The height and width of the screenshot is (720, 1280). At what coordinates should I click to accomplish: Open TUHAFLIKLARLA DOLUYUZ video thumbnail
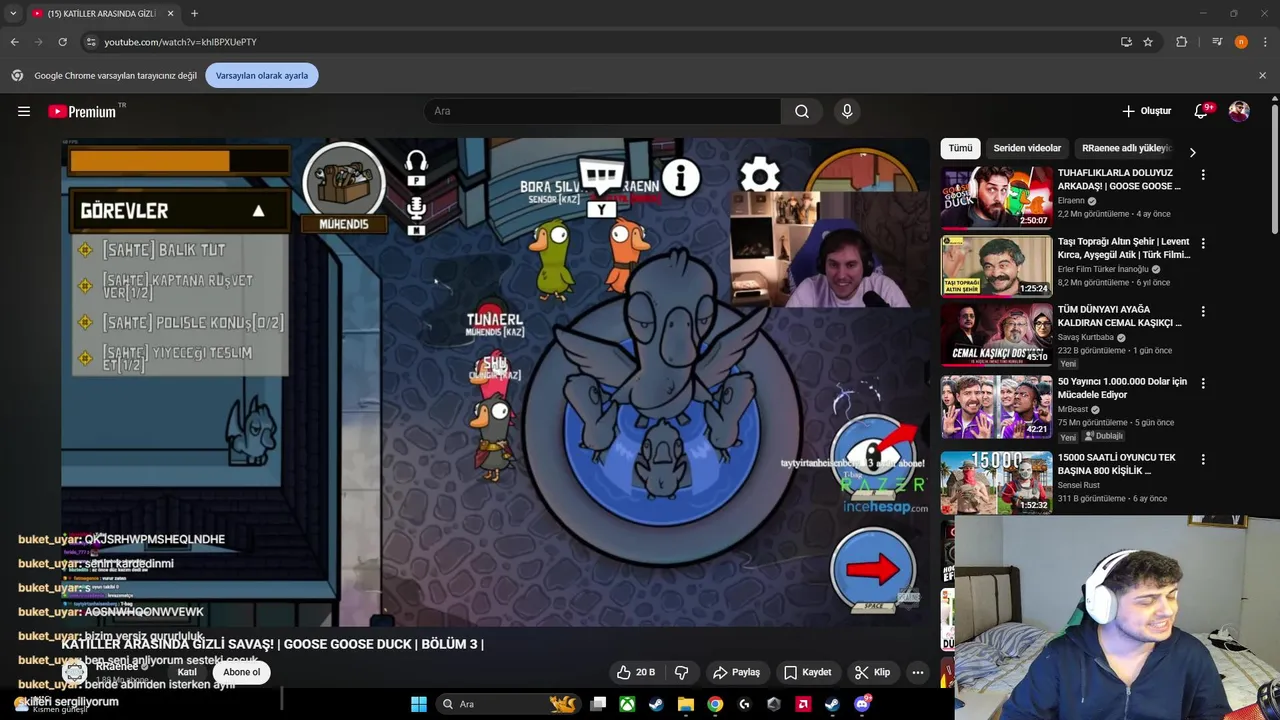coord(996,197)
